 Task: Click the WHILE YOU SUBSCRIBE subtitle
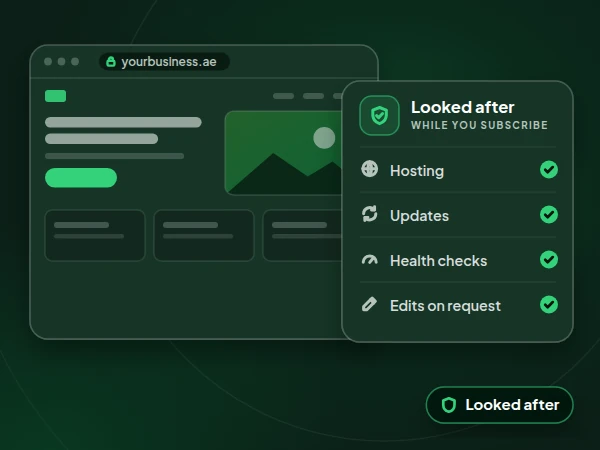[479, 125]
